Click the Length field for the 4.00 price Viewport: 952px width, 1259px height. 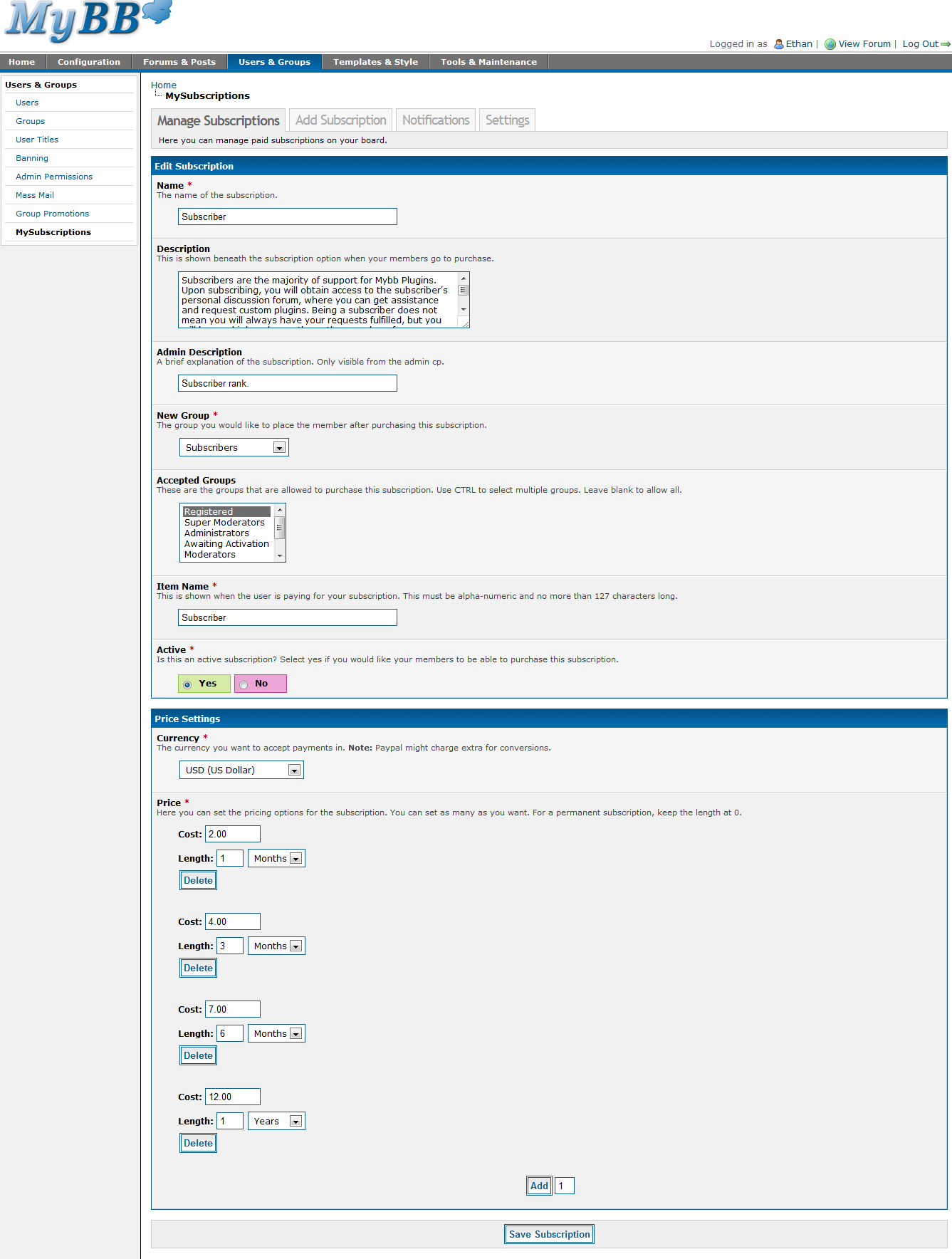230,946
